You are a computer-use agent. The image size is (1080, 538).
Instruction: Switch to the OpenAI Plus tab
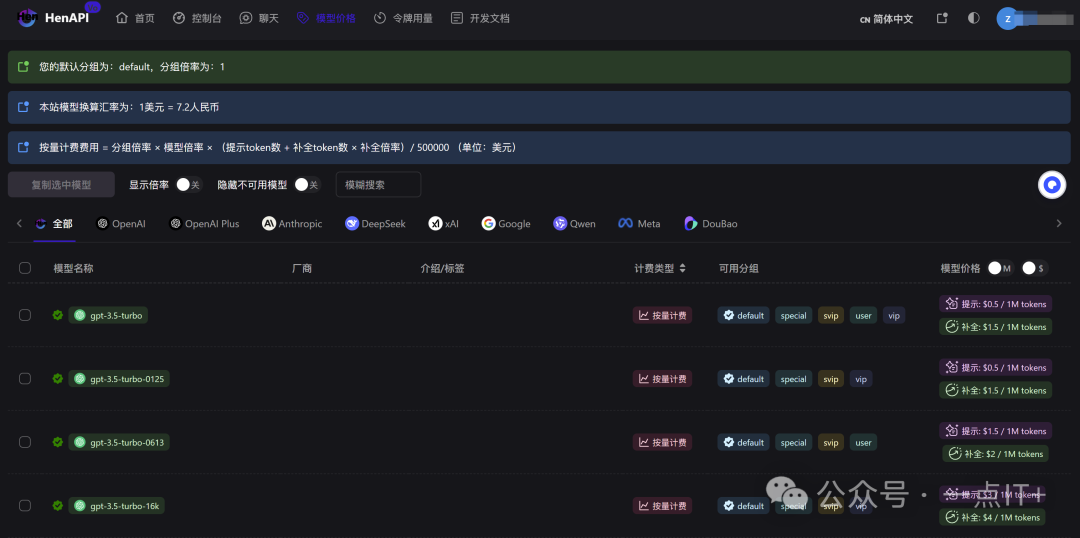(x=205, y=223)
